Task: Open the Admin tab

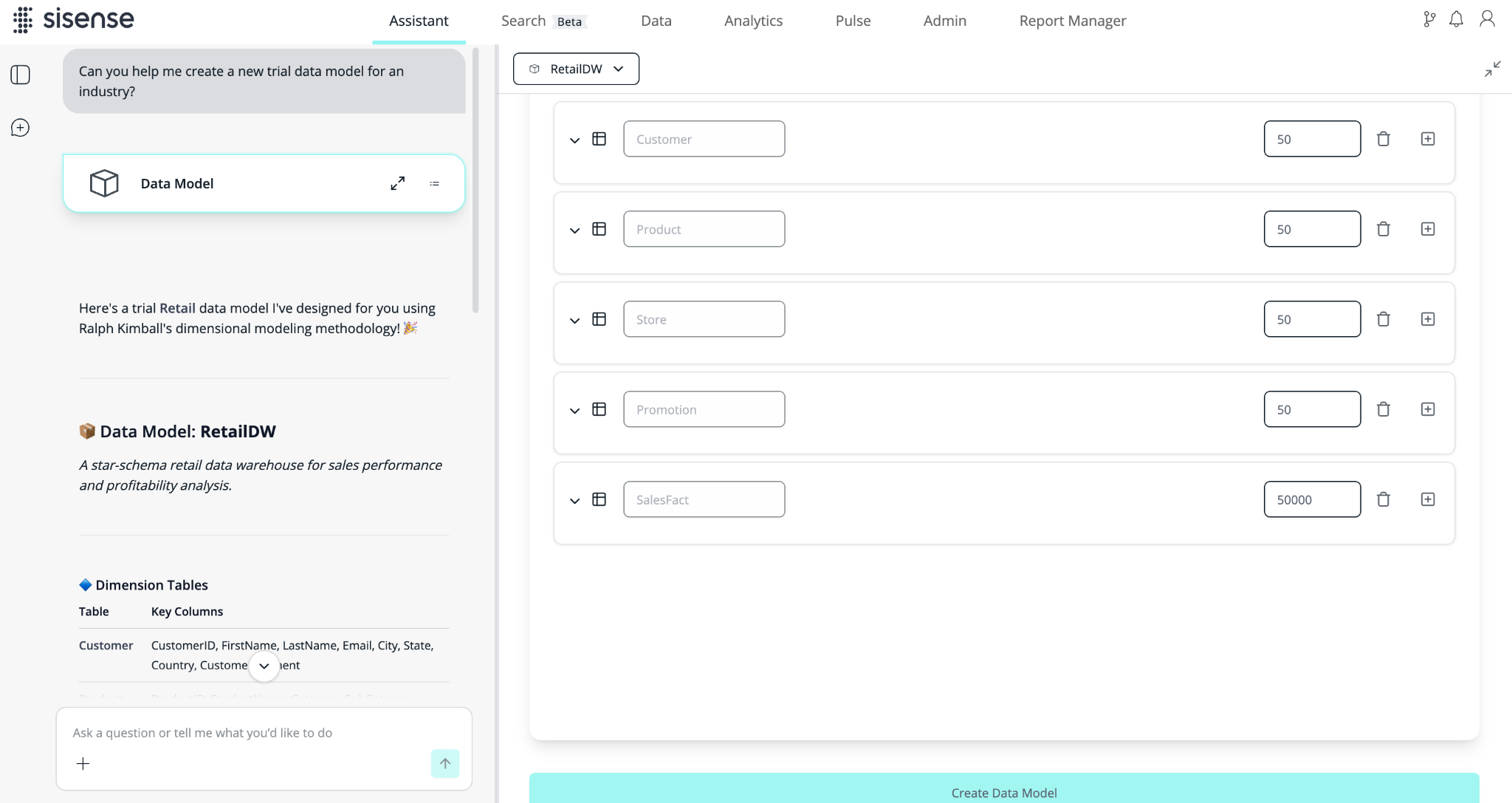Action: pos(944,21)
